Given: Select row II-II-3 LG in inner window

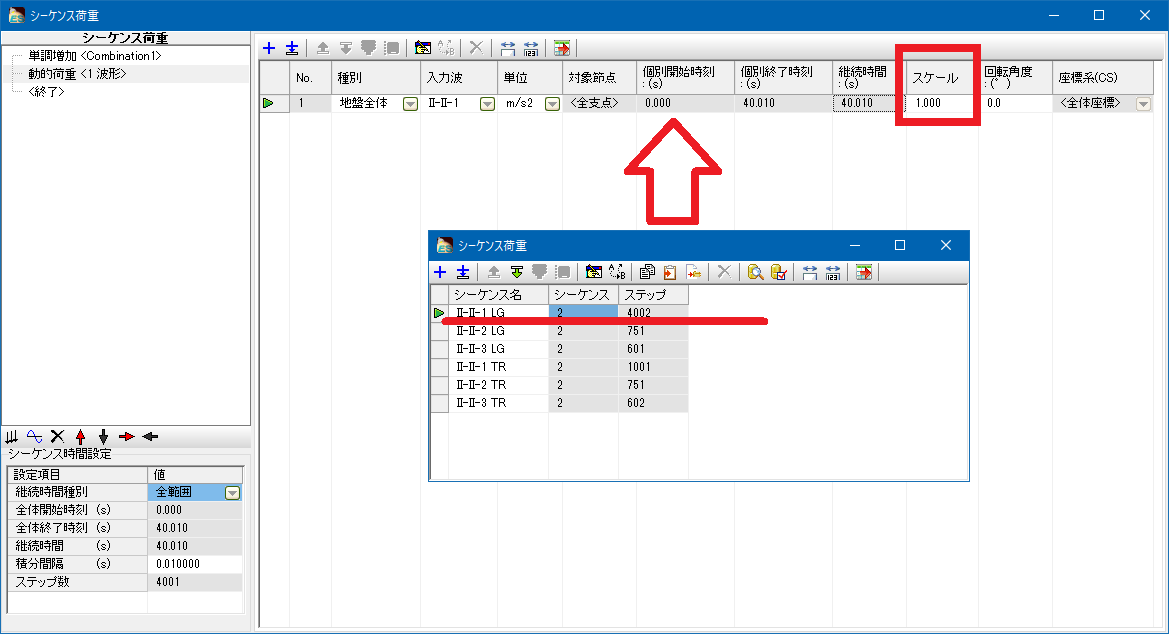Looking at the screenshot, I should 498,349.
